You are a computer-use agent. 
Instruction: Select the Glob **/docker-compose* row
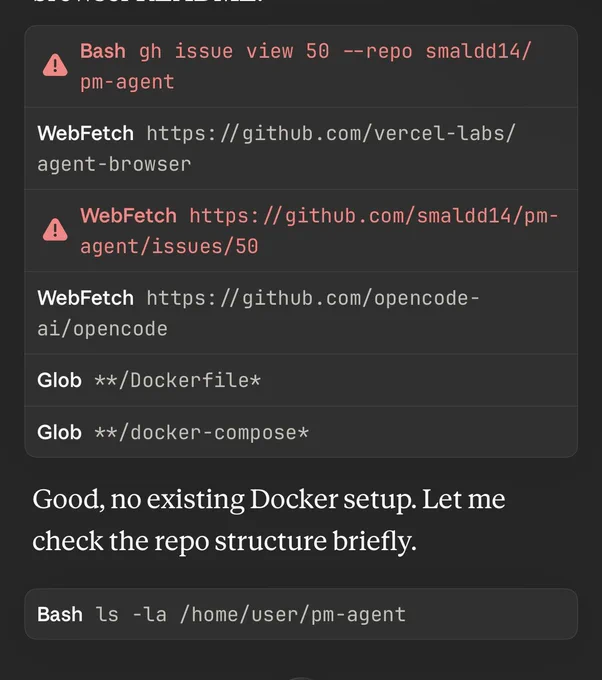point(301,432)
